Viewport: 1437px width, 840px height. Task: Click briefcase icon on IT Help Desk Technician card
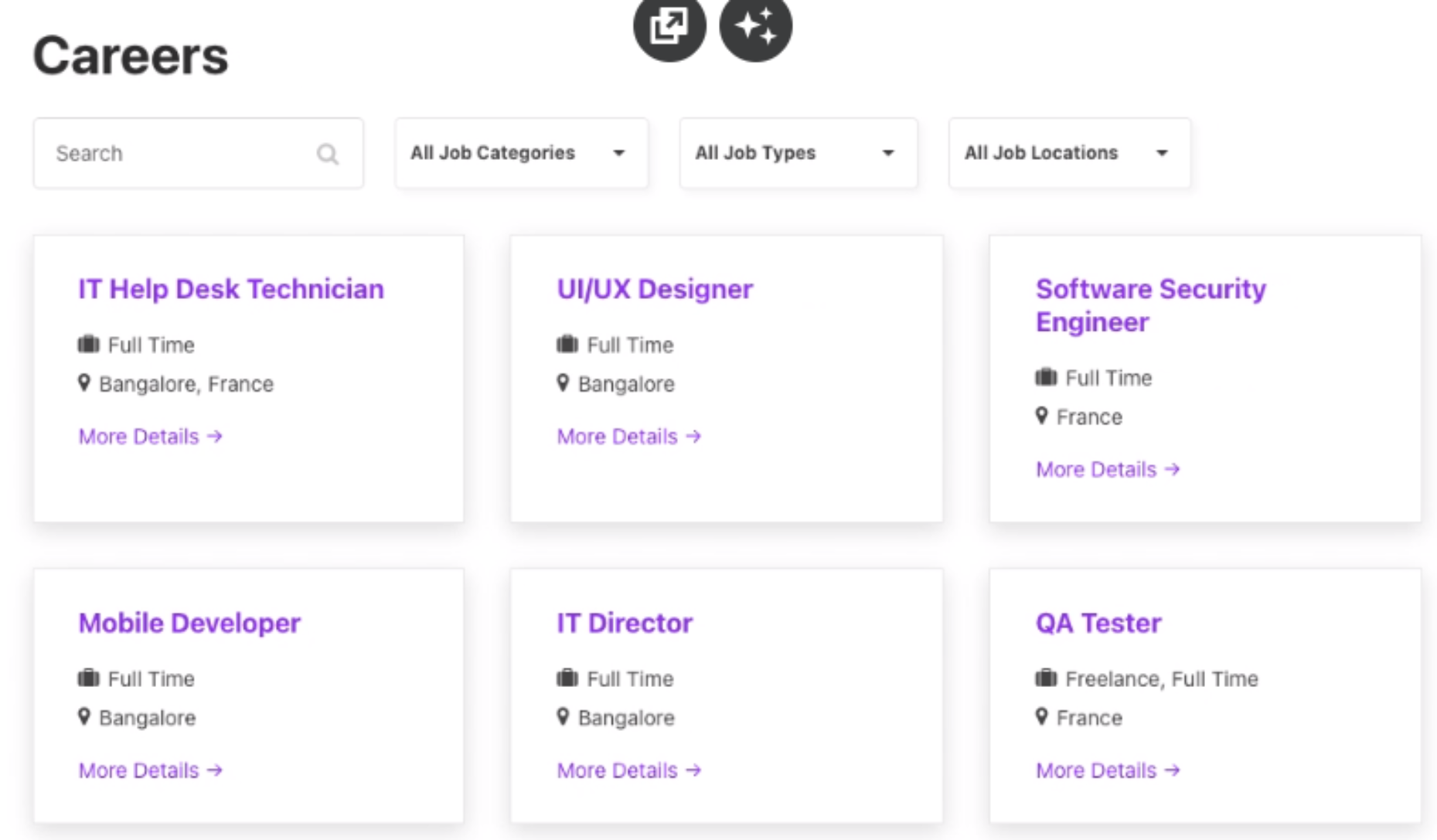click(x=89, y=344)
